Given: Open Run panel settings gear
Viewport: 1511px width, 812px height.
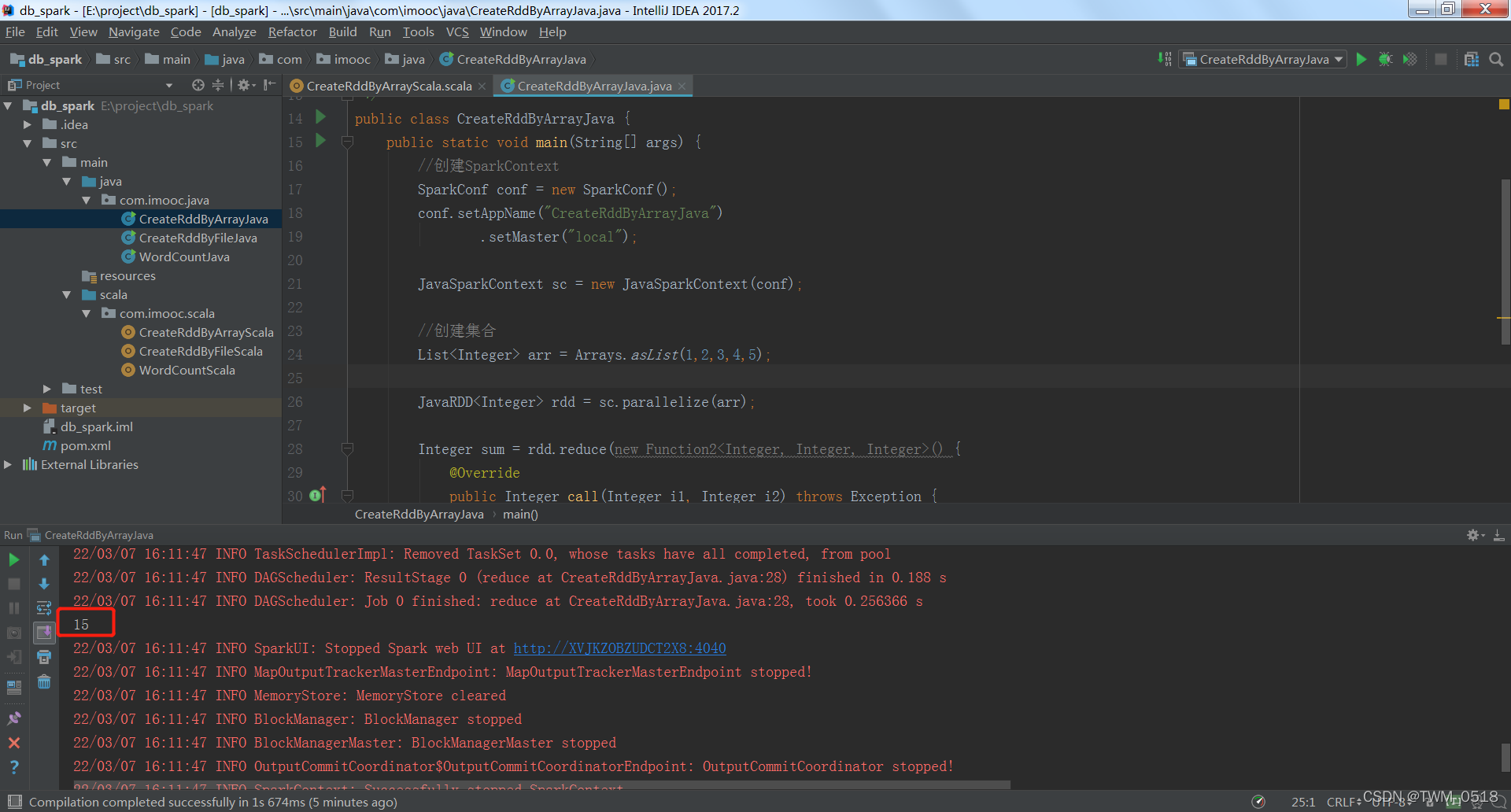Looking at the screenshot, I should (1476, 535).
